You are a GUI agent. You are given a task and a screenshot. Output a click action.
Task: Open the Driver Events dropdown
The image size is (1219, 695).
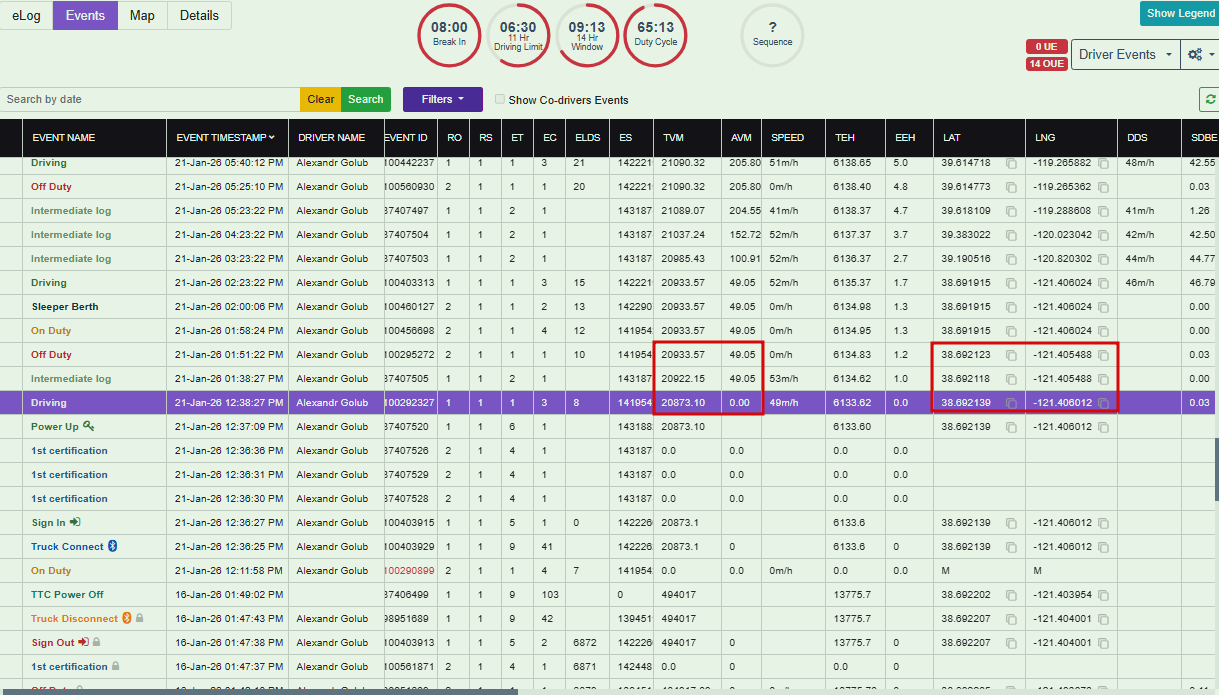click(x=1125, y=55)
